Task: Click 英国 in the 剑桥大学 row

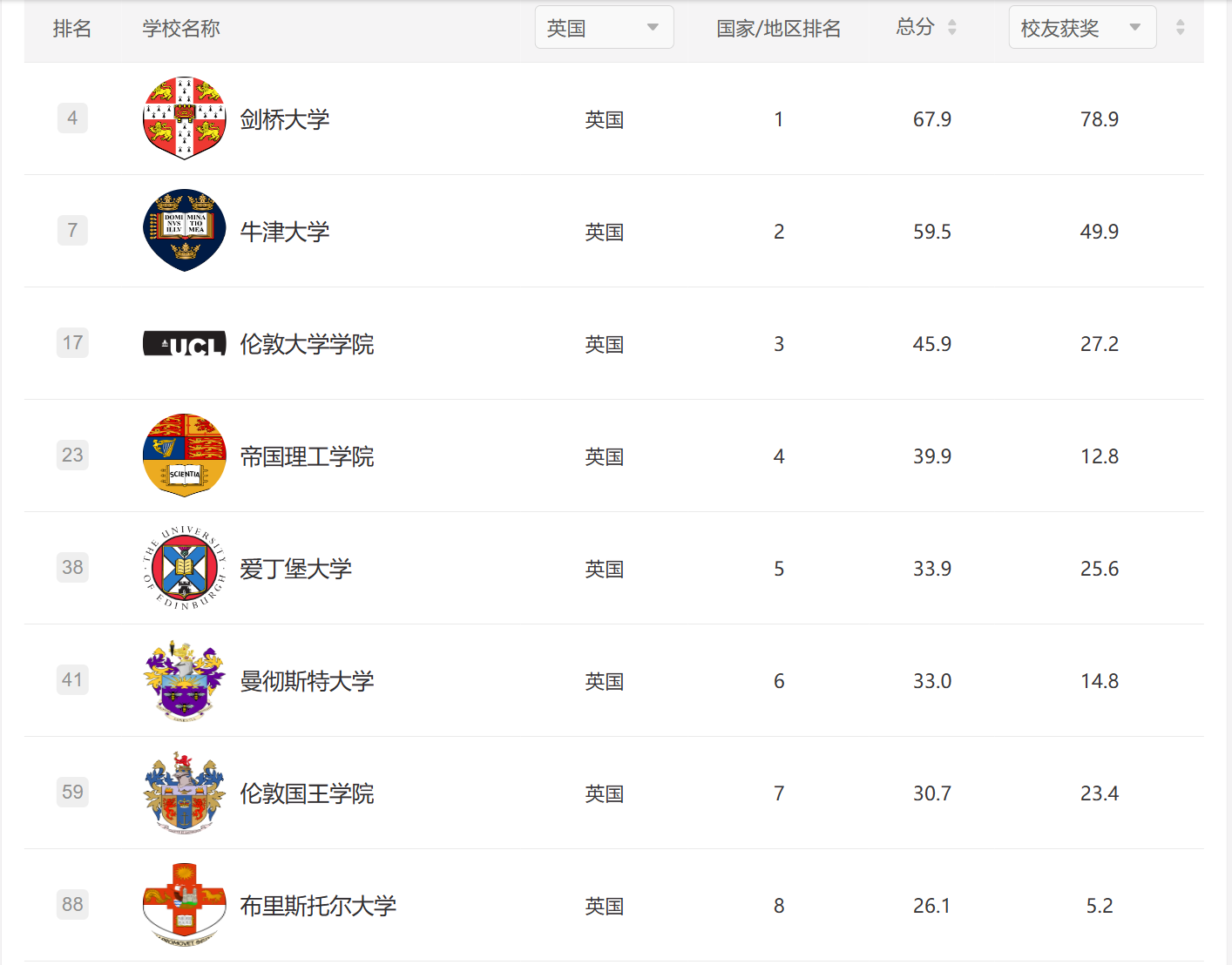Action: point(605,119)
